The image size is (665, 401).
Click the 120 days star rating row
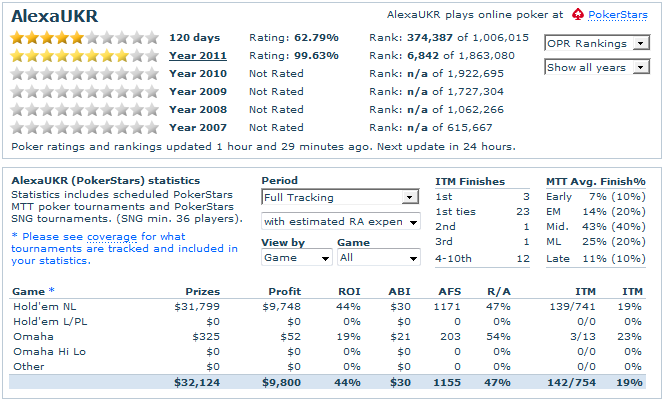(84, 38)
